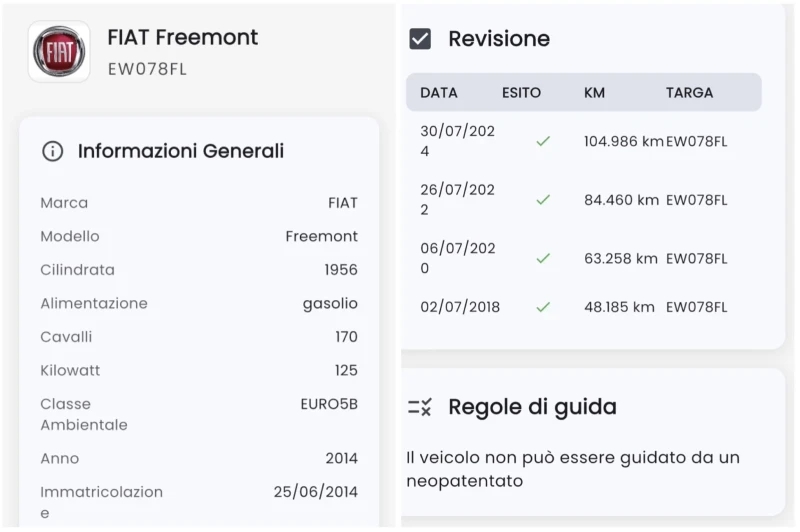Click targa EW078FL in 2020 row
The height and width of the screenshot is (532, 800).
coord(696,259)
